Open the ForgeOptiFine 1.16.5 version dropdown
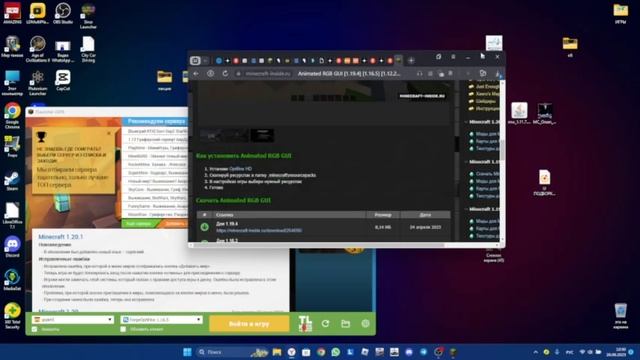 162,320
